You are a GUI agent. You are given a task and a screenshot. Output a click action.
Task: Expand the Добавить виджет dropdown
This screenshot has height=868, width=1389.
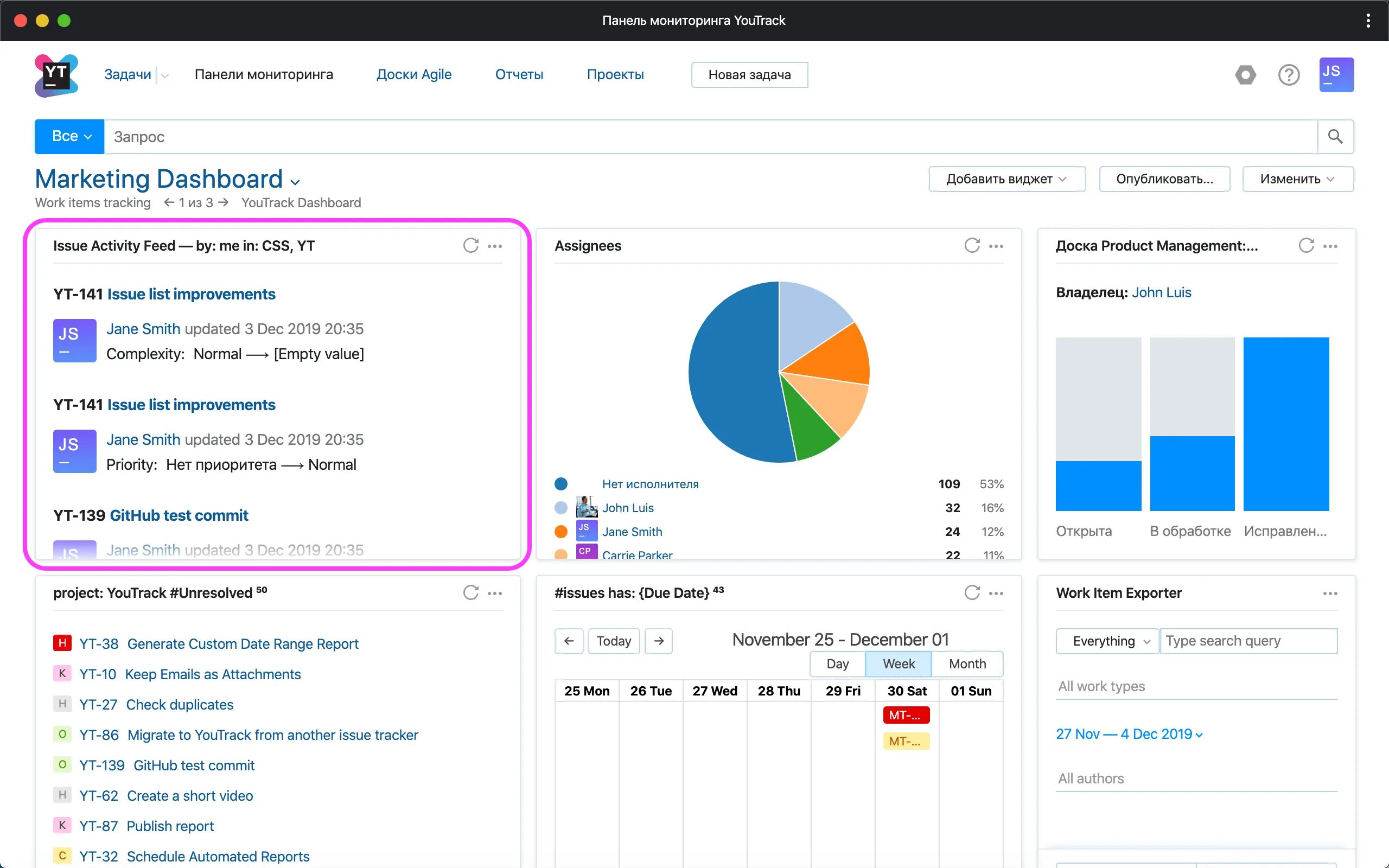pyautogui.click(x=1006, y=179)
